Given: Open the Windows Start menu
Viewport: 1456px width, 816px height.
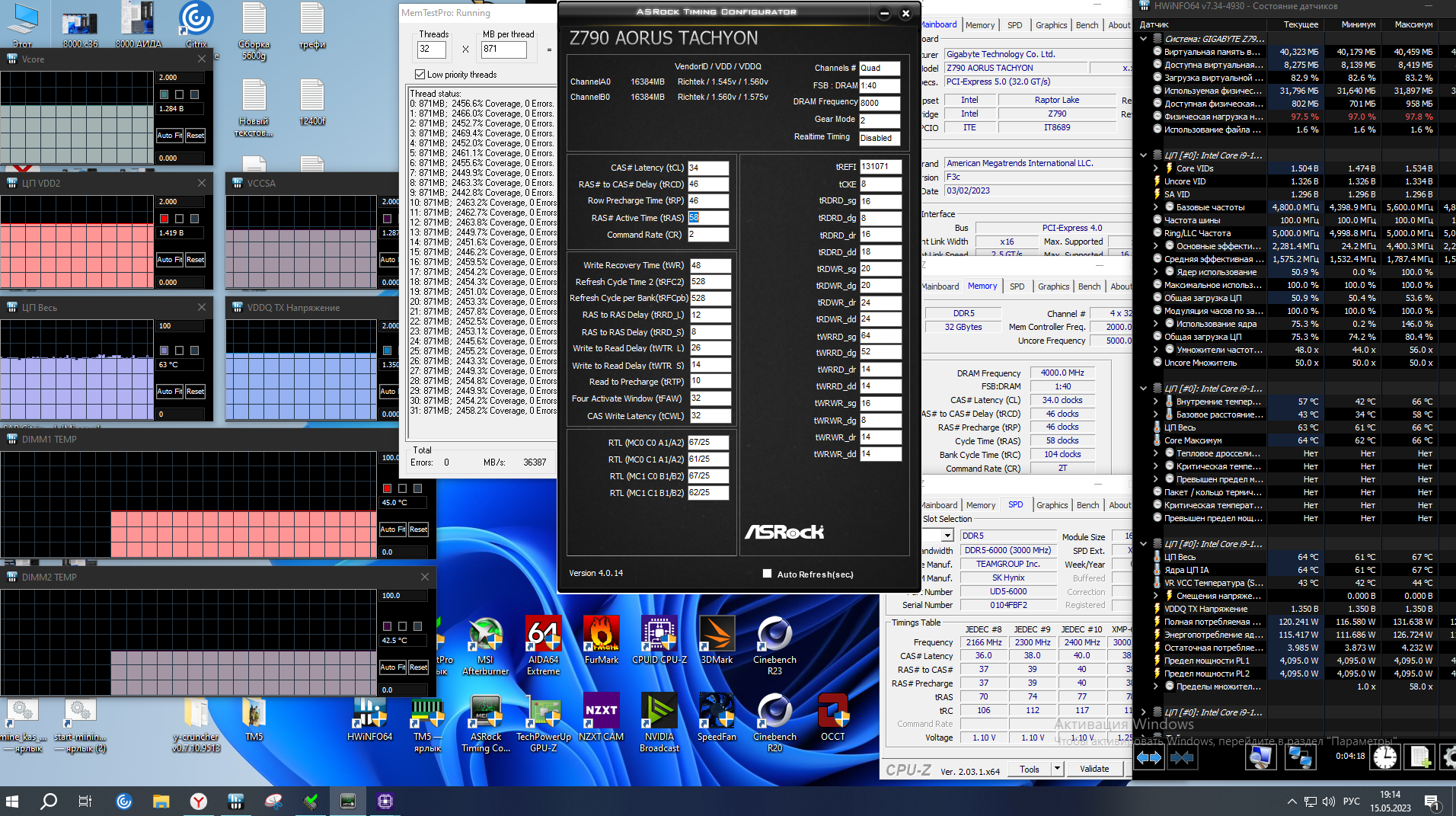Looking at the screenshot, I should tap(12, 801).
